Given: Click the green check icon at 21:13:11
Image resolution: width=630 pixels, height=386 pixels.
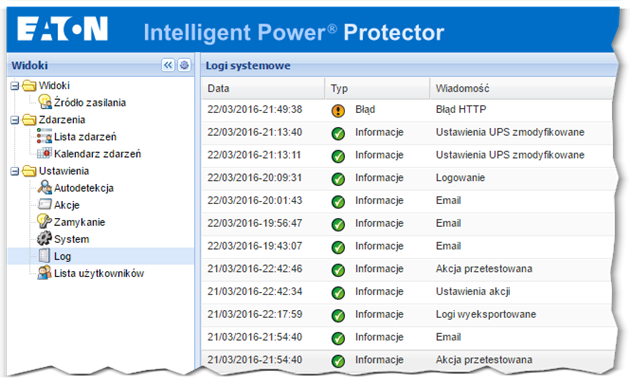Looking at the screenshot, I should pyautogui.click(x=338, y=156).
